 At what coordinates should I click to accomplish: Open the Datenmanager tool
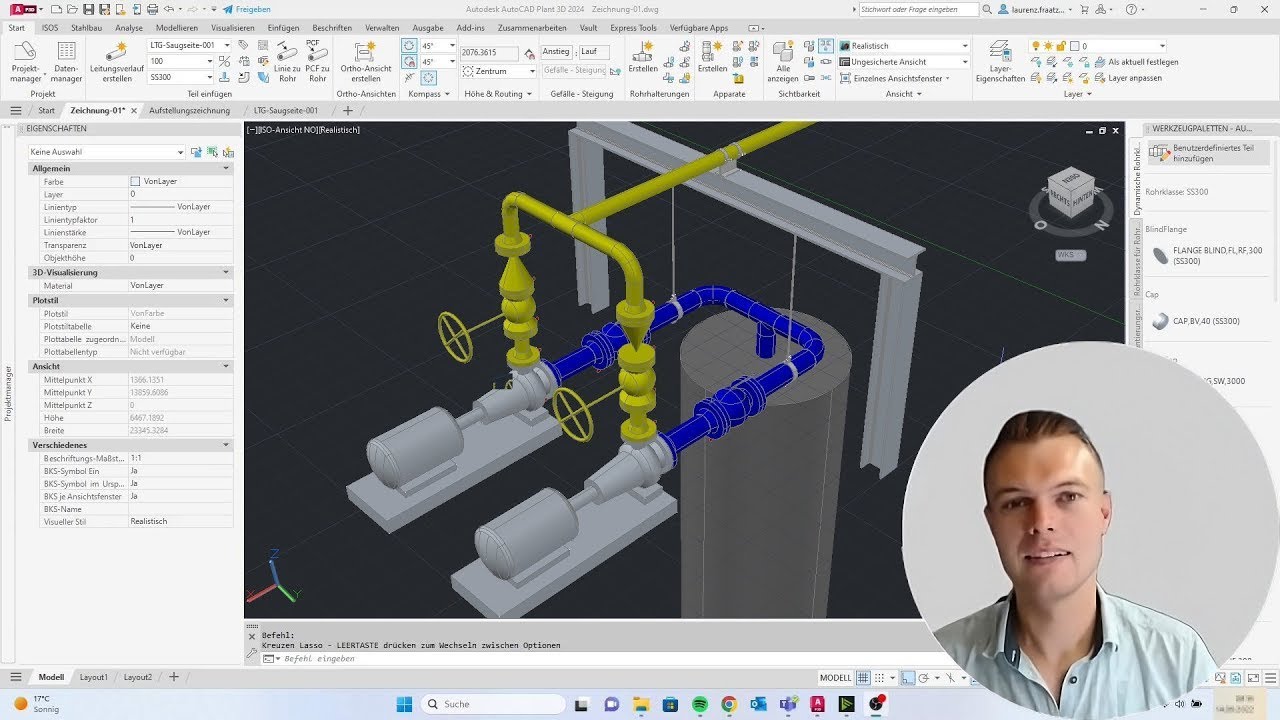(x=66, y=60)
